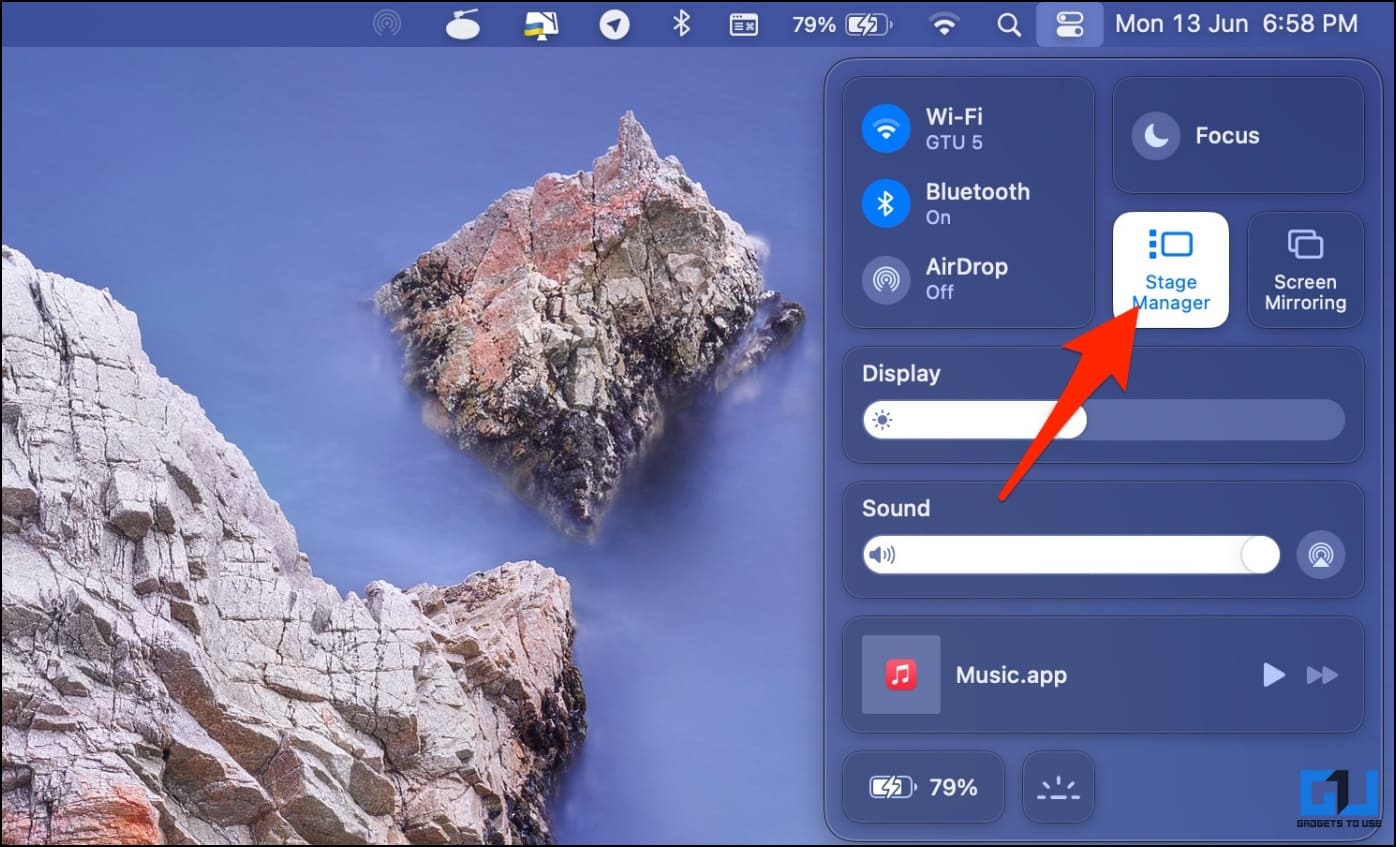Toggle AirDrop using its gray icon

885,279
